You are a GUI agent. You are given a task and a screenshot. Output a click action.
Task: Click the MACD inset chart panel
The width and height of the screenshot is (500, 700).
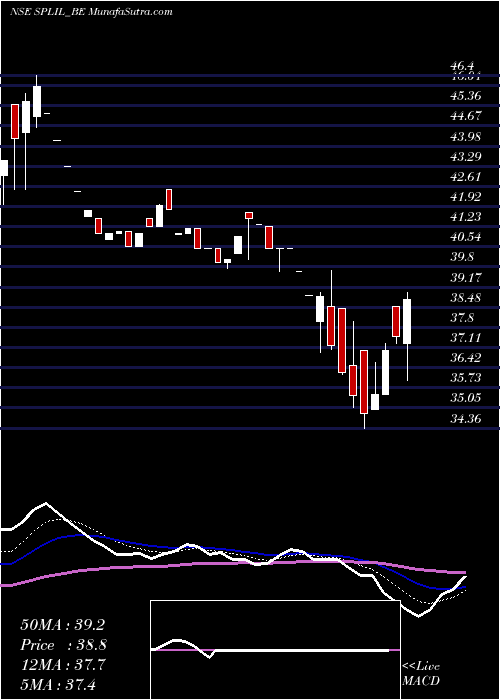click(x=275, y=650)
